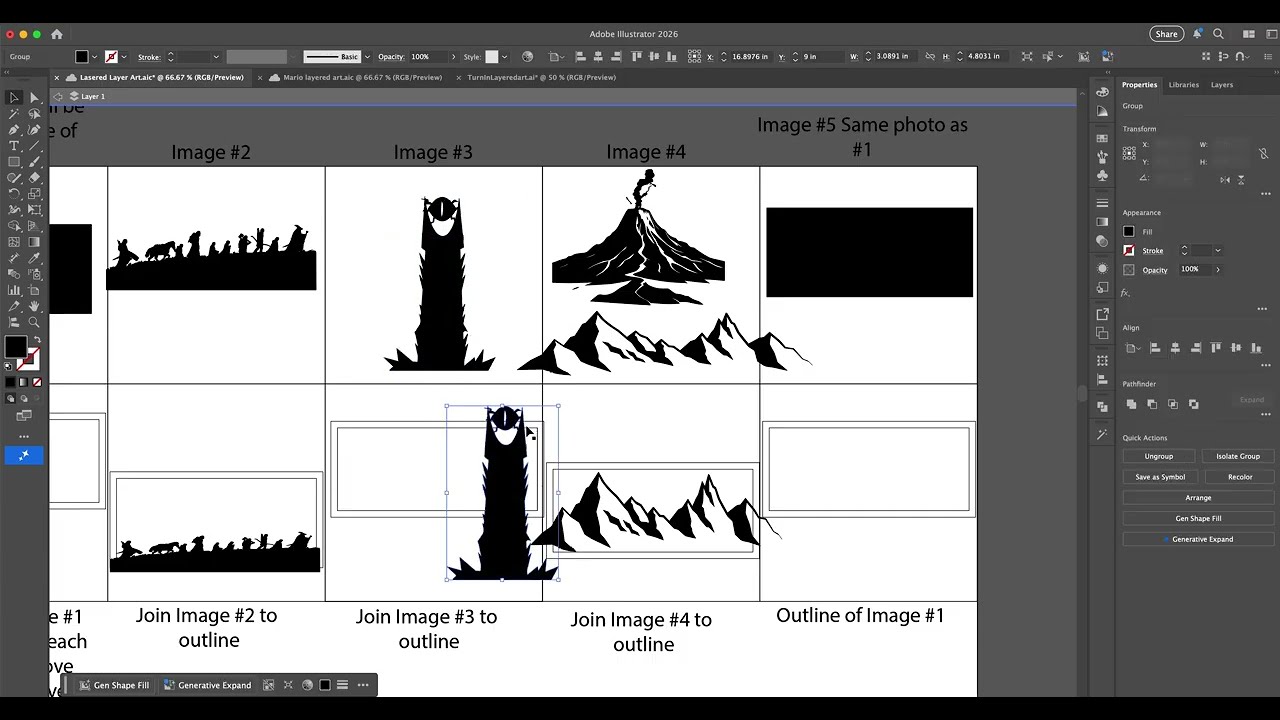Viewport: 1280px width, 720px height.
Task: Click horizontal align left in Properties Align
Action: click(1155, 348)
